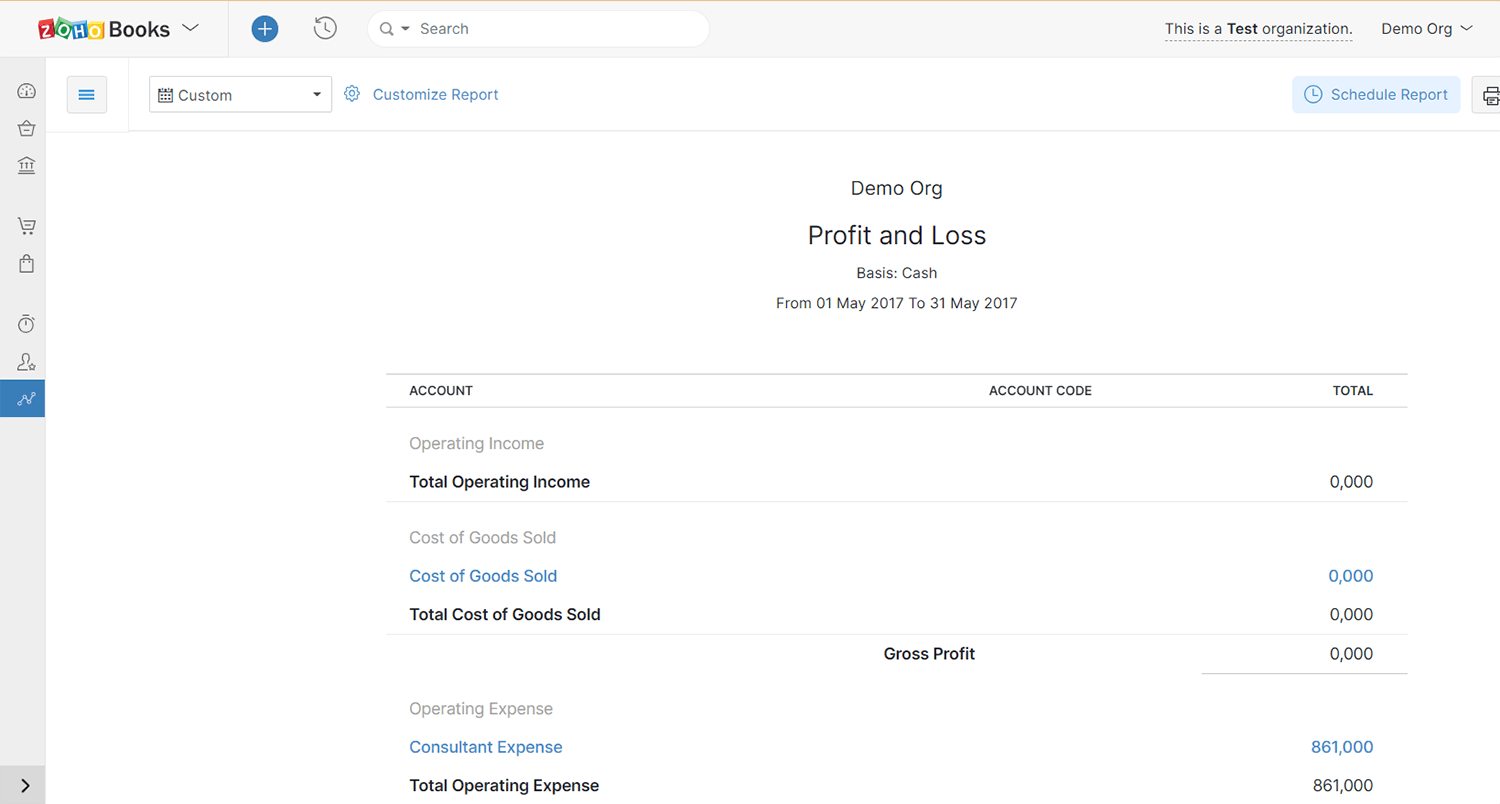
Task: Click the Schedule Report button
Action: coord(1376,94)
